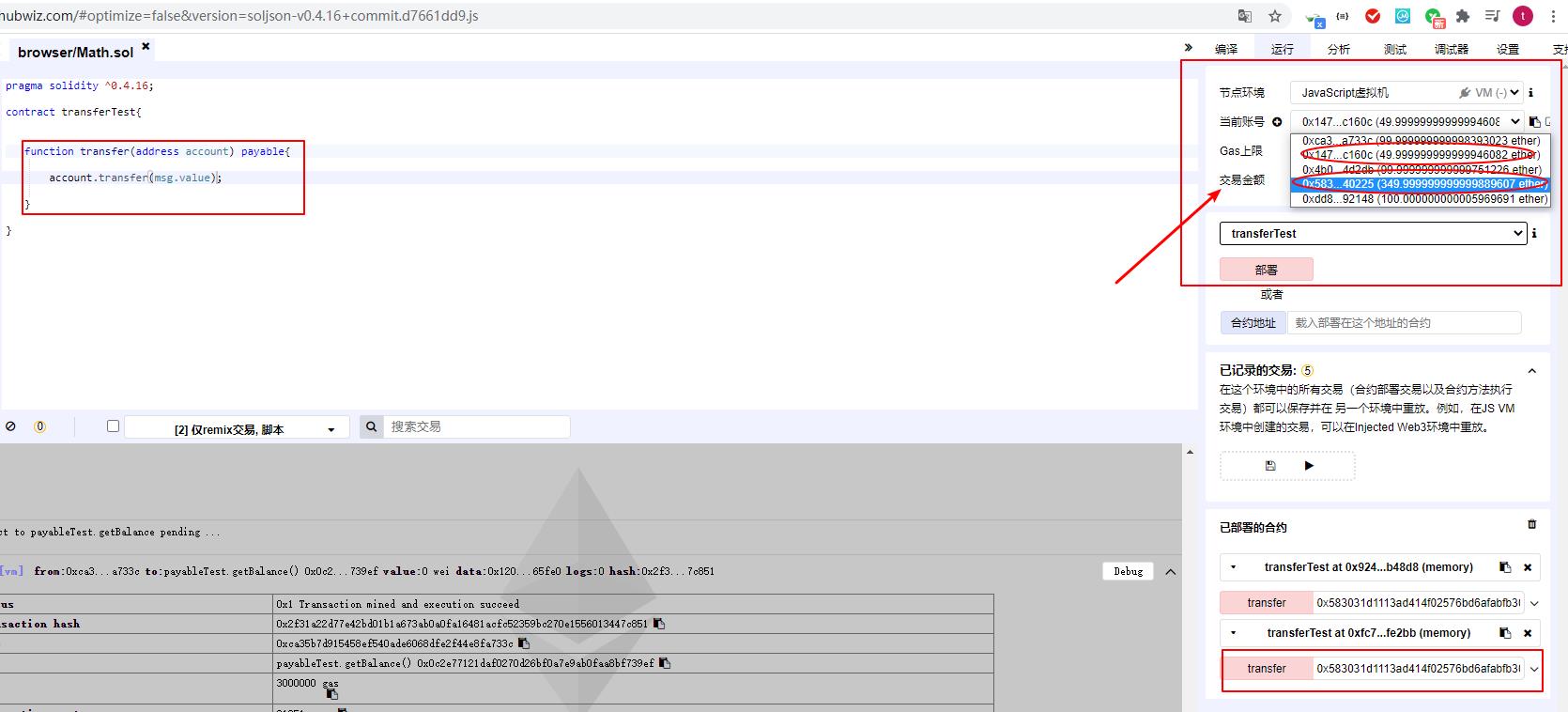1568x712 pixels.
Task: Expand first transfer function parameters chevron
Action: 1534,603
